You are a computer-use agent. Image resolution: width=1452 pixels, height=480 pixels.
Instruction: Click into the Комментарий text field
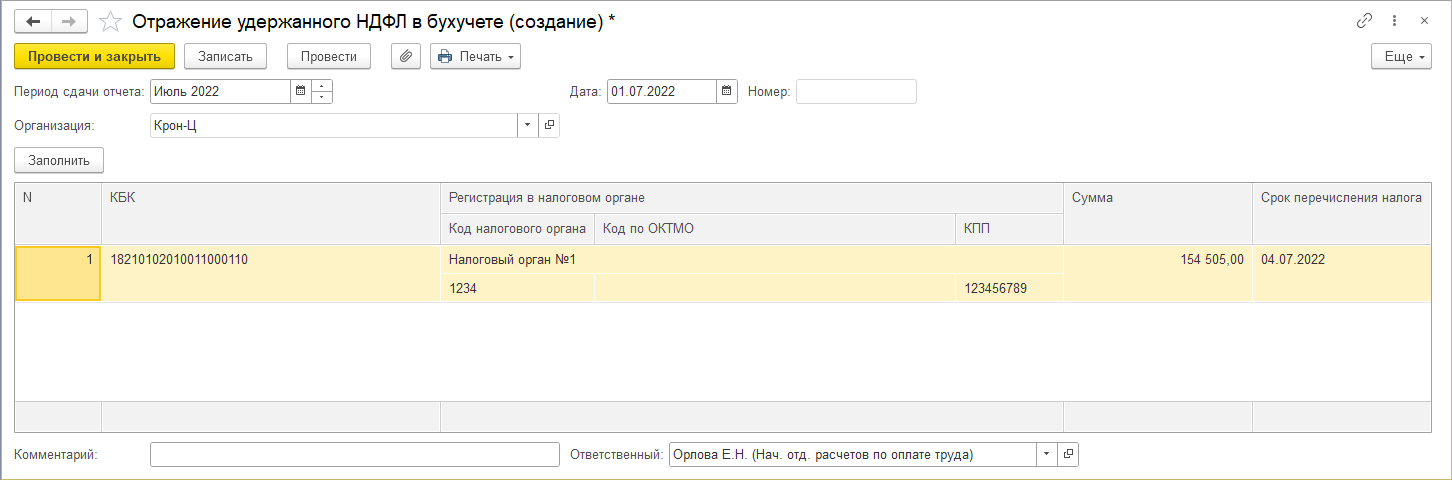click(x=354, y=455)
